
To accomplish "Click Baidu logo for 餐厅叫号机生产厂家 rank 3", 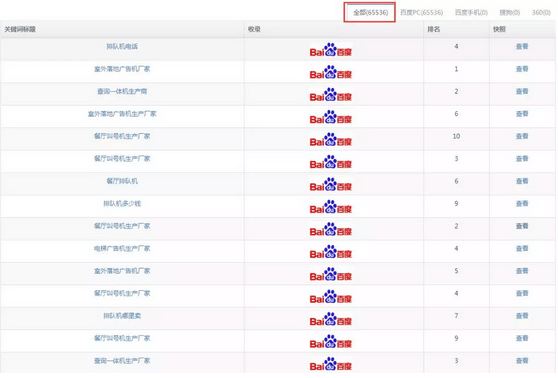I will (x=331, y=162).
